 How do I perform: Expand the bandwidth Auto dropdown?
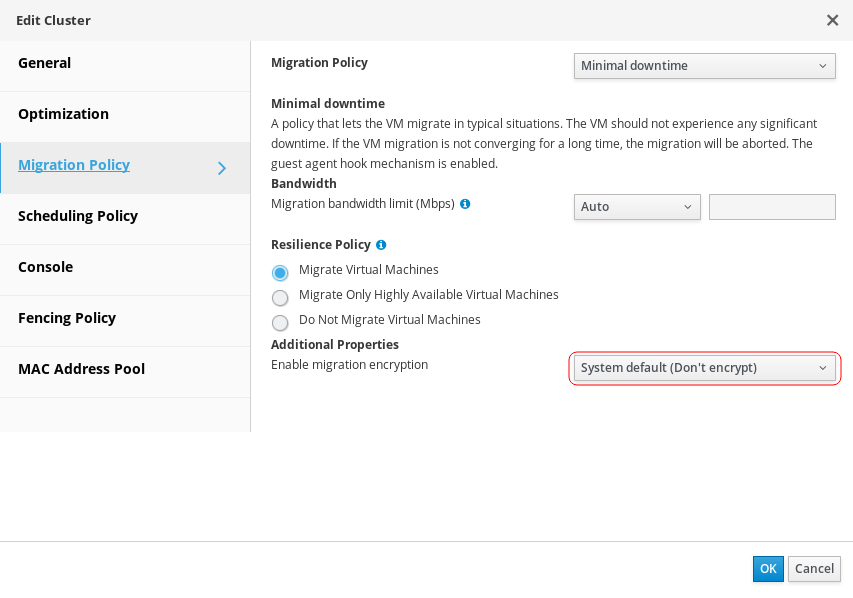637,207
